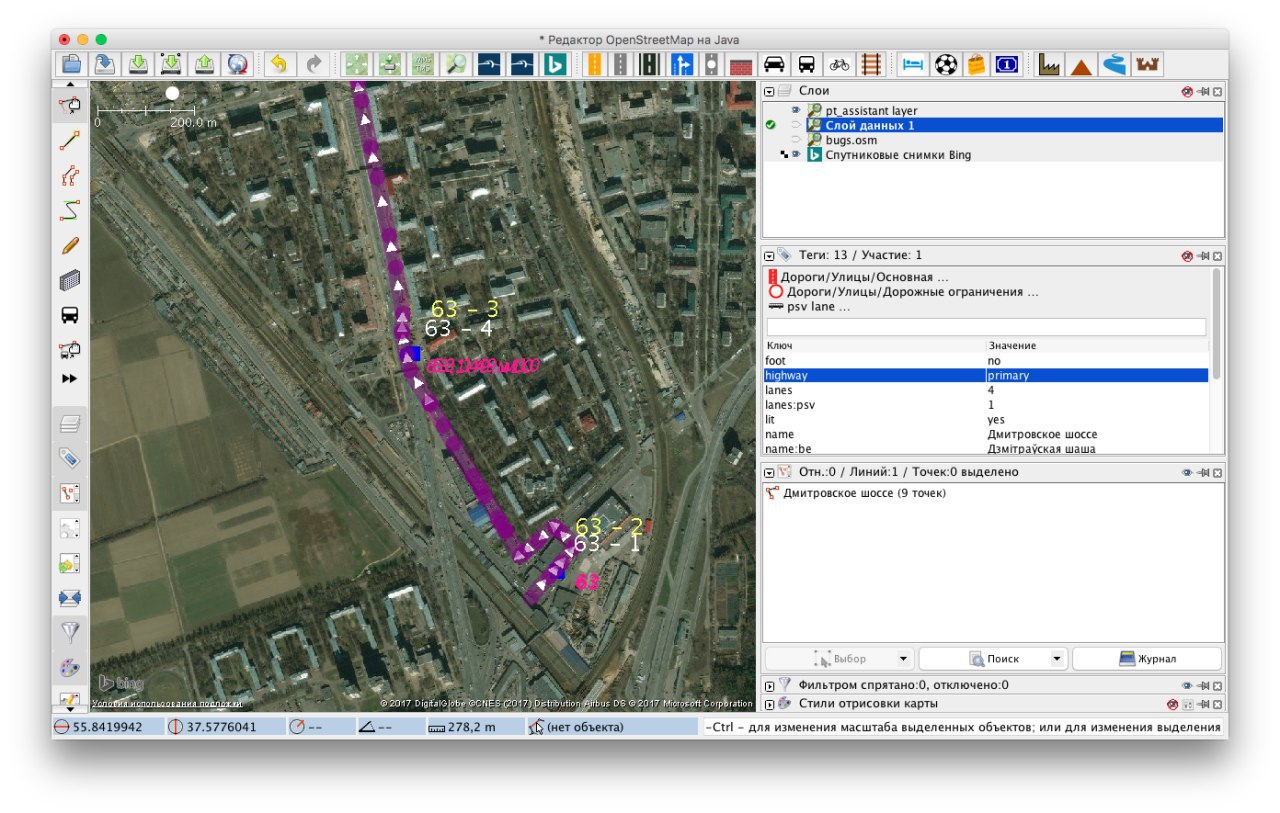Undo last action with yellow arrow
This screenshot has width=1280, height=813.
279,65
